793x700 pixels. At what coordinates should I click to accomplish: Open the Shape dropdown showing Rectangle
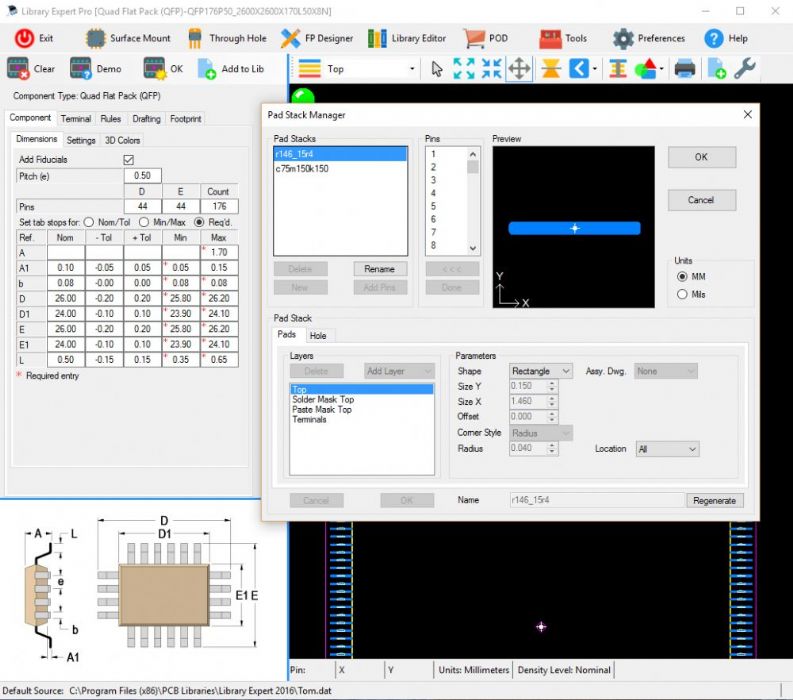pyautogui.click(x=541, y=371)
